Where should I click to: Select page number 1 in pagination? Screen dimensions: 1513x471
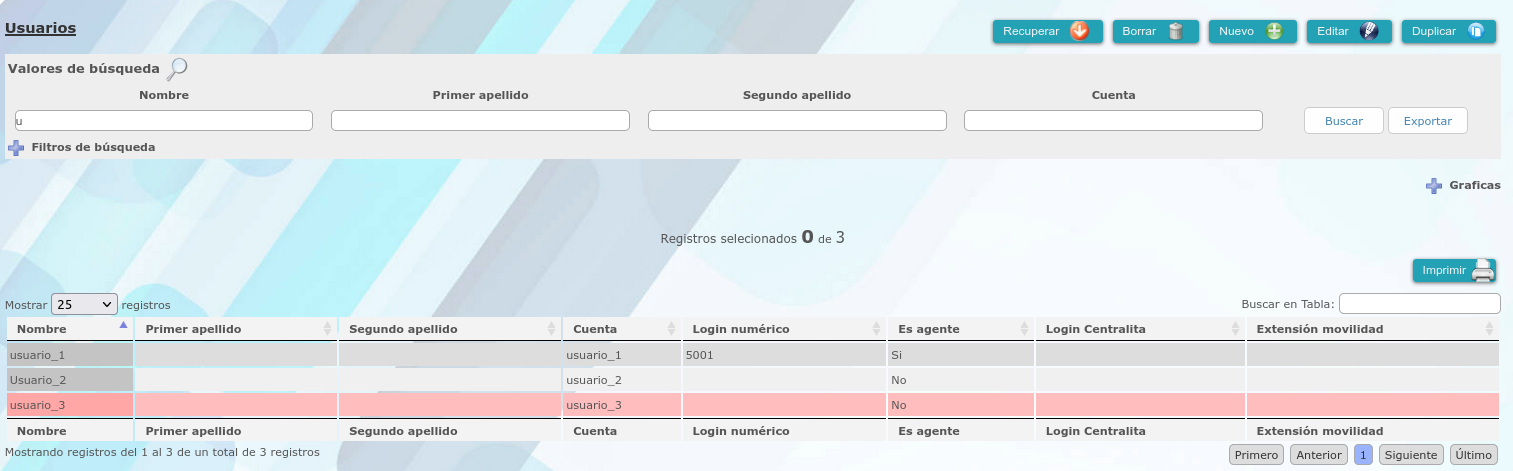[x=1363, y=455]
